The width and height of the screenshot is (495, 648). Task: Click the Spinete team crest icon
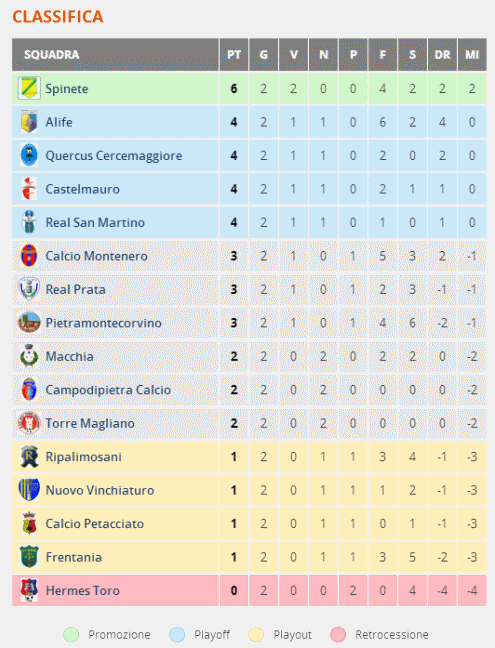pos(29,88)
